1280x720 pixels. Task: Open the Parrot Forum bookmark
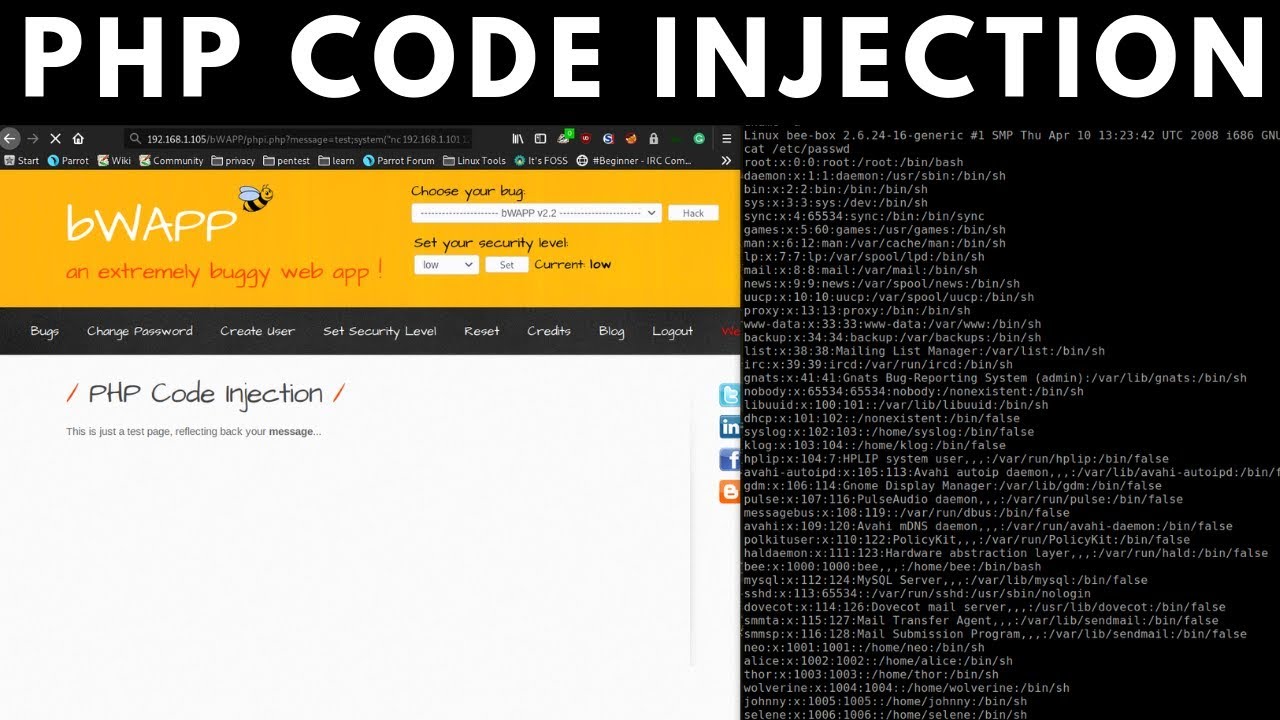click(x=399, y=160)
